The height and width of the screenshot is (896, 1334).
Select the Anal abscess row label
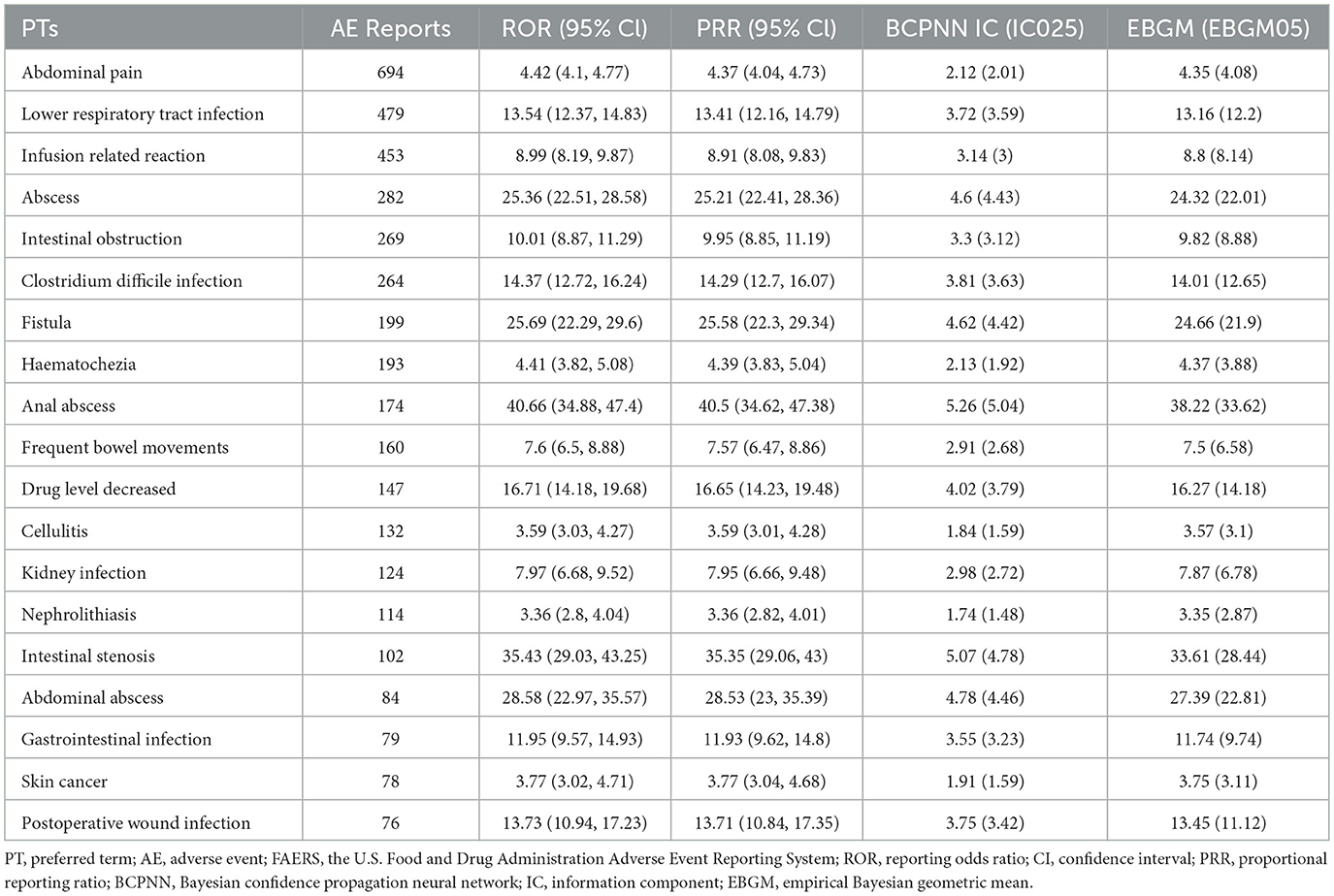tap(68, 405)
